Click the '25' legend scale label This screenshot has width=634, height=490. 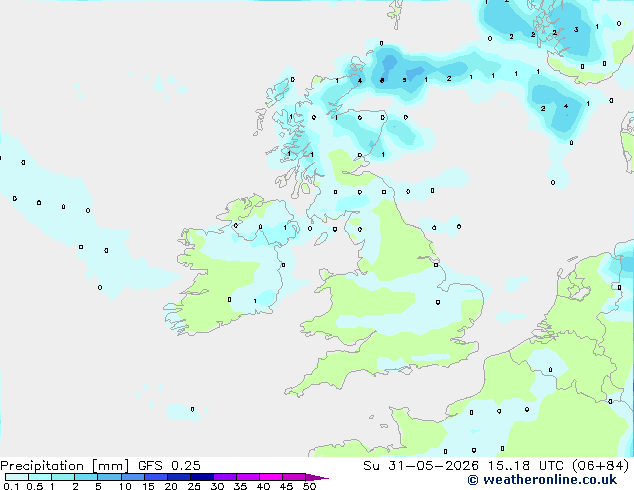click(x=194, y=486)
